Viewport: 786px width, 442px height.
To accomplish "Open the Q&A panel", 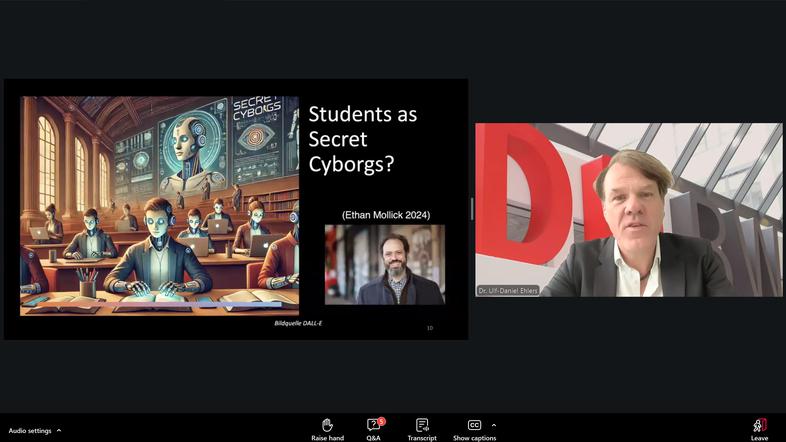I will [x=373, y=428].
